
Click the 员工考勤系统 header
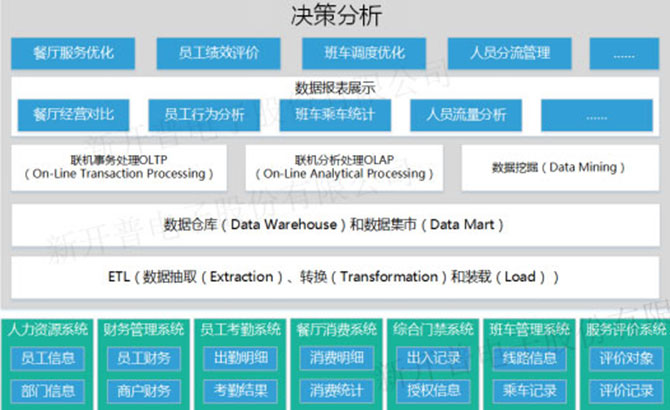[x=240, y=329]
